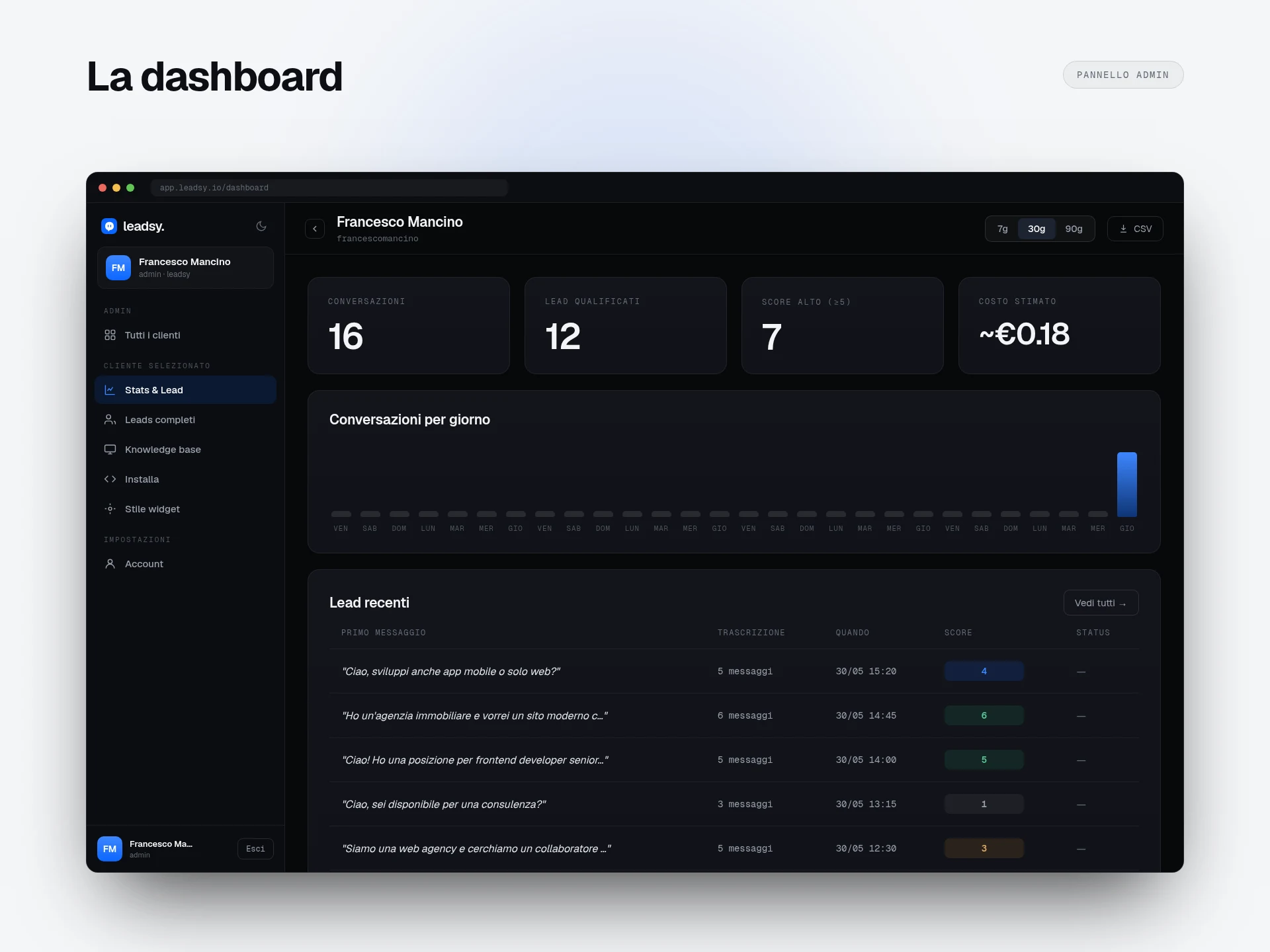
Task: Click the Costo stimato stat card
Action: coord(1059,325)
